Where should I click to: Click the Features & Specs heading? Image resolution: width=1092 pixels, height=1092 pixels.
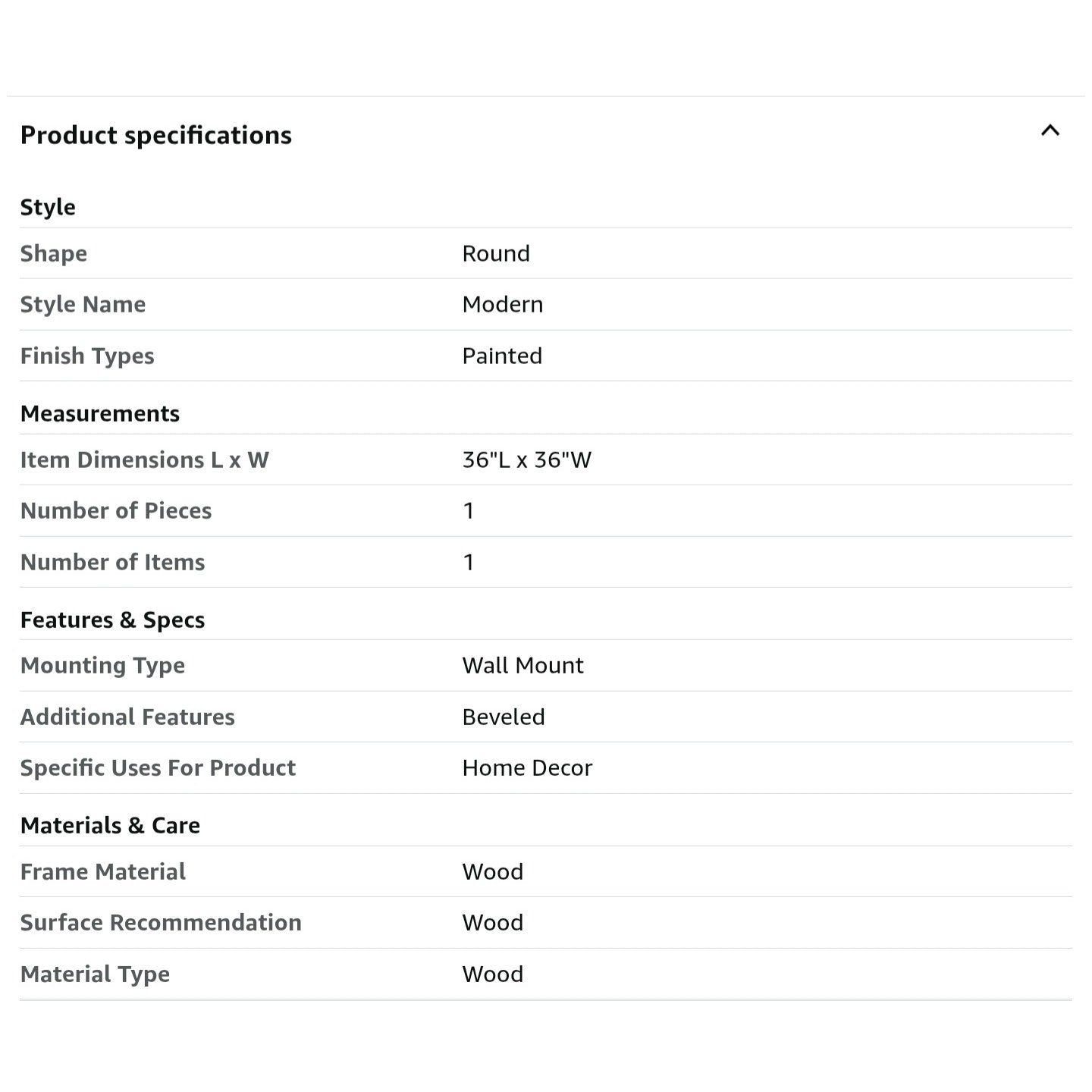coord(112,620)
